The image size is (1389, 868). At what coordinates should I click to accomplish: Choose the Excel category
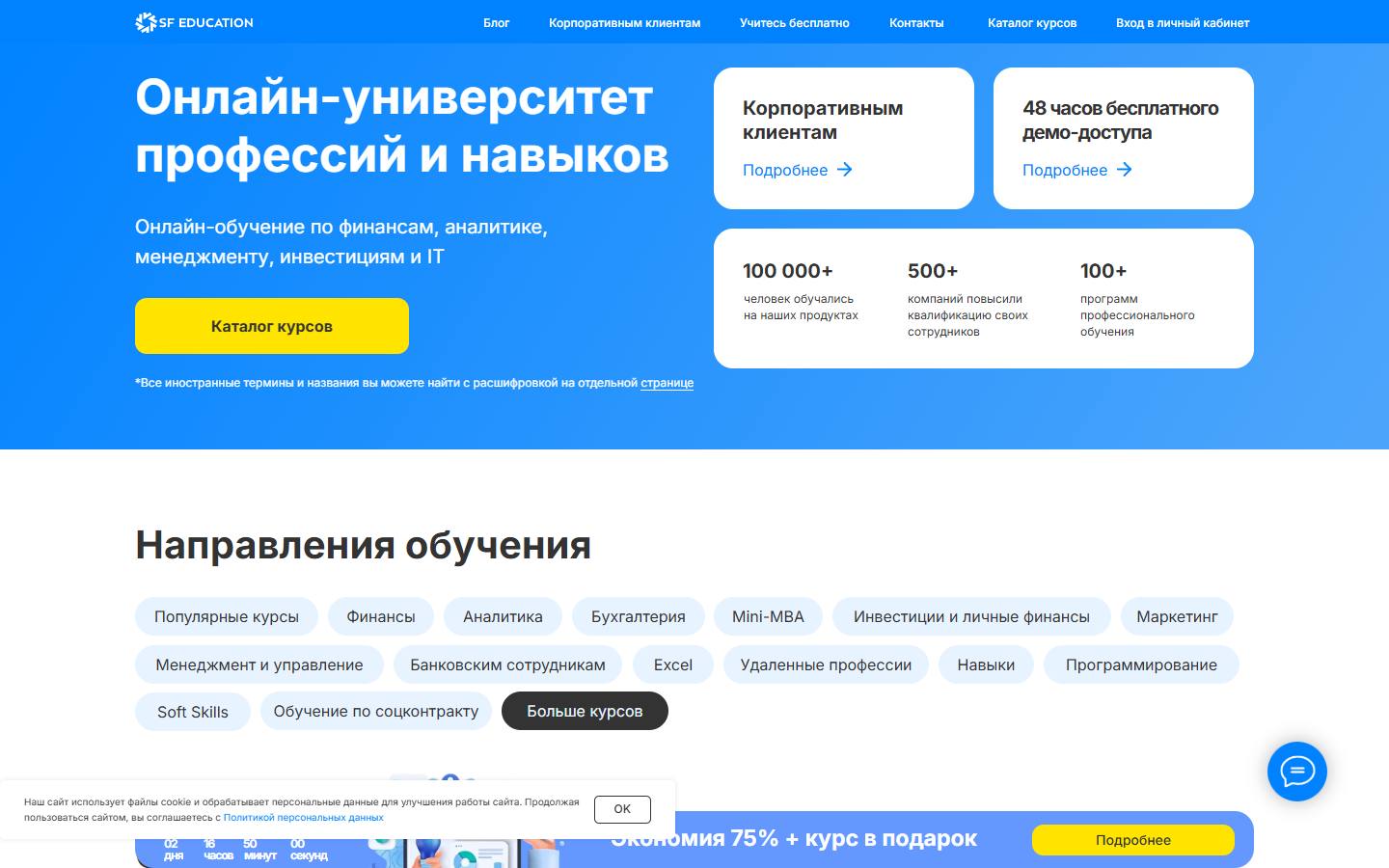pyautogui.click(x=672, y=665)
